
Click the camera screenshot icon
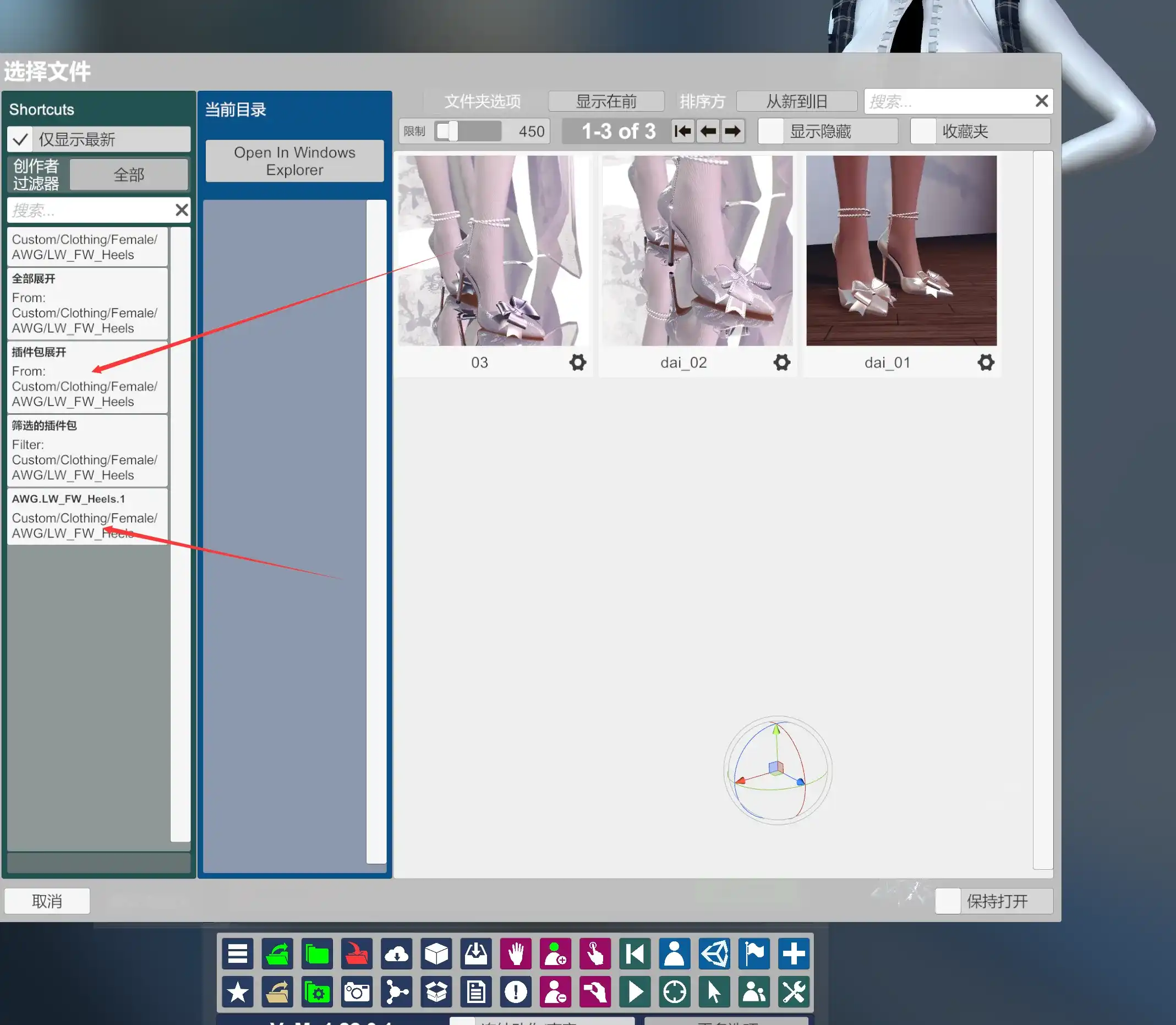click(x=357, y=992)
